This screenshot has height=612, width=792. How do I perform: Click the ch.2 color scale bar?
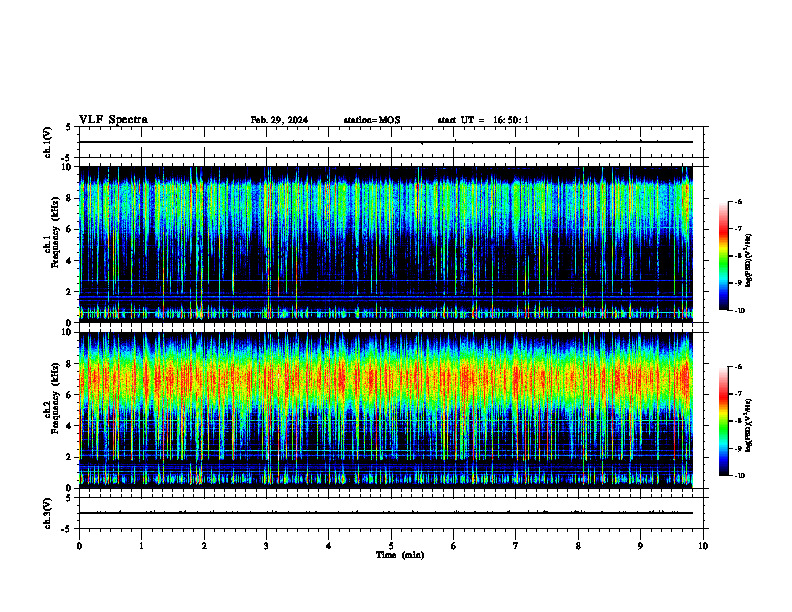click(x=723, y=421)
